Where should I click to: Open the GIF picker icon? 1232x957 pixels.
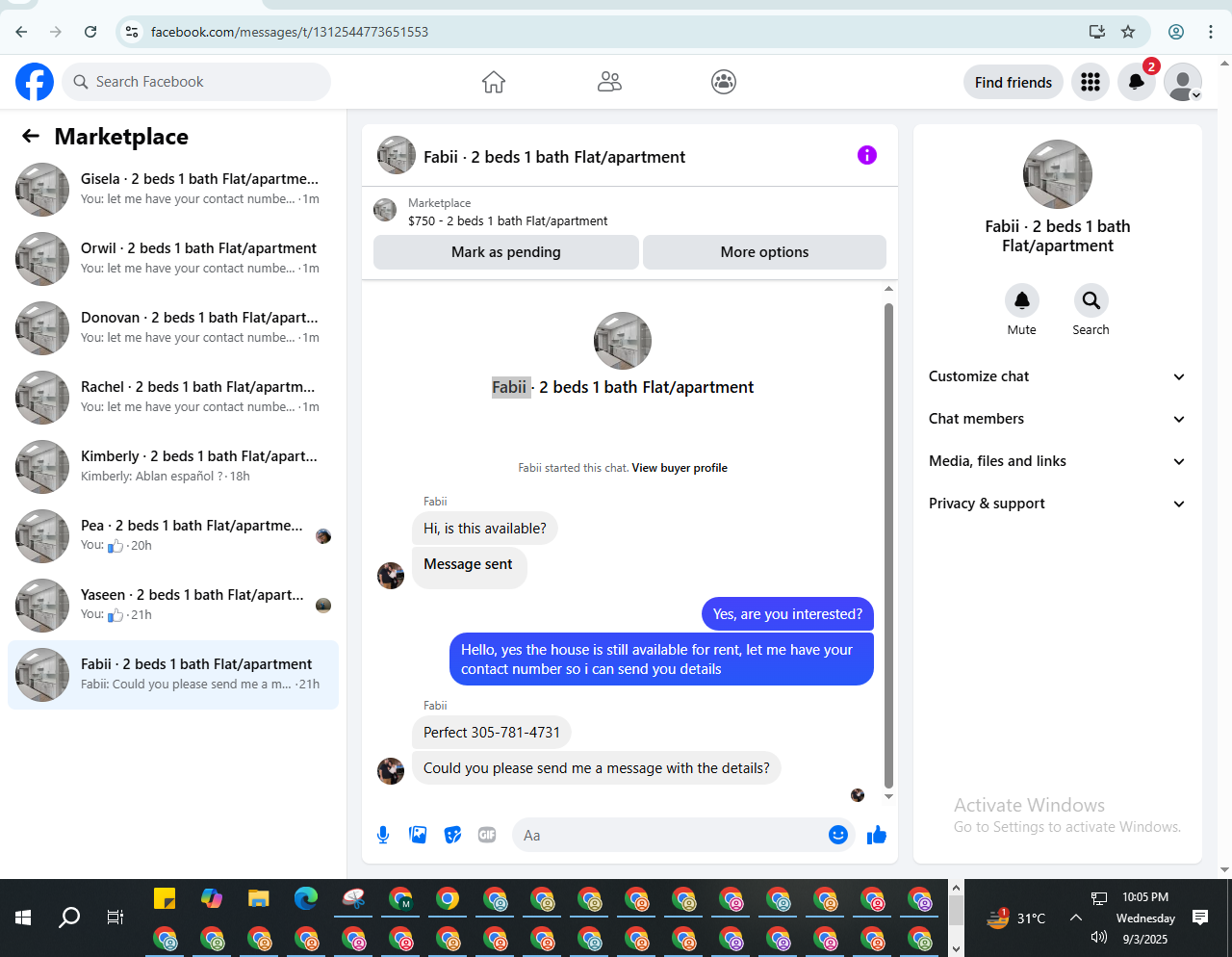pyautogui.click(x=487, y=835)
